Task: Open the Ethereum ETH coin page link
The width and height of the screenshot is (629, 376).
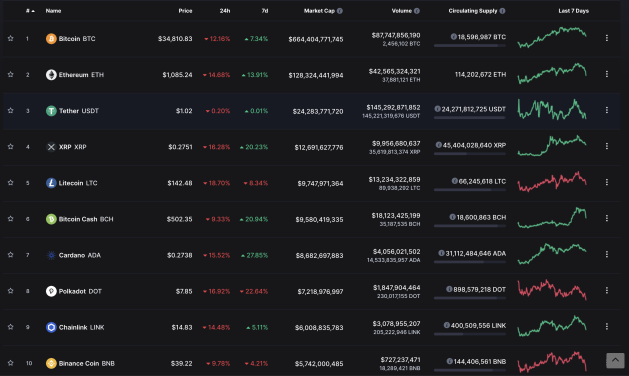Action: (x=81, y=75)
